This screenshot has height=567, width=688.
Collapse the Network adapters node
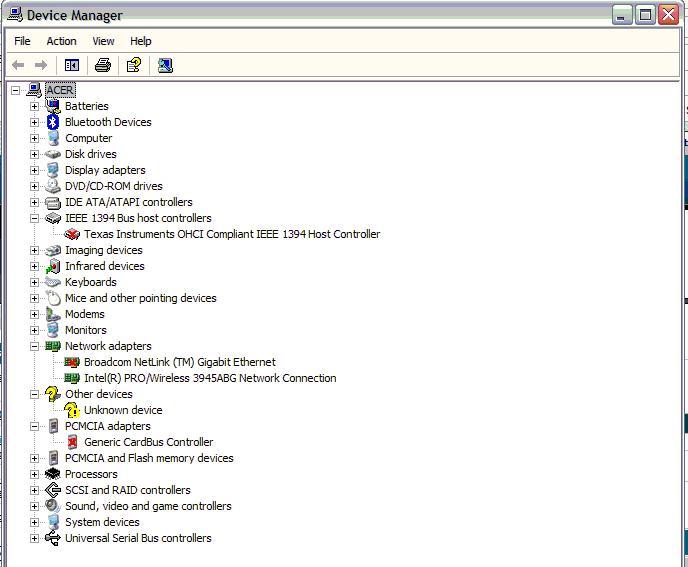[34, 346]
